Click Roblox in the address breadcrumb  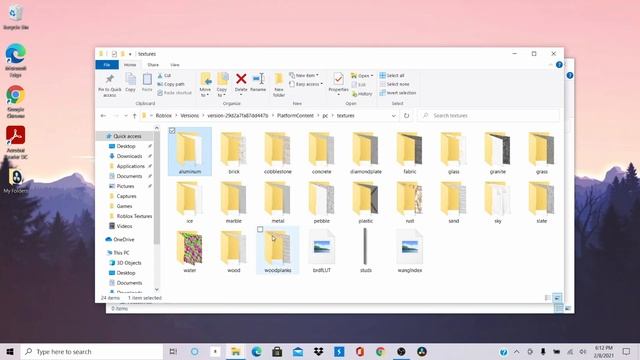pyautogui.click(x=164, y=116)
